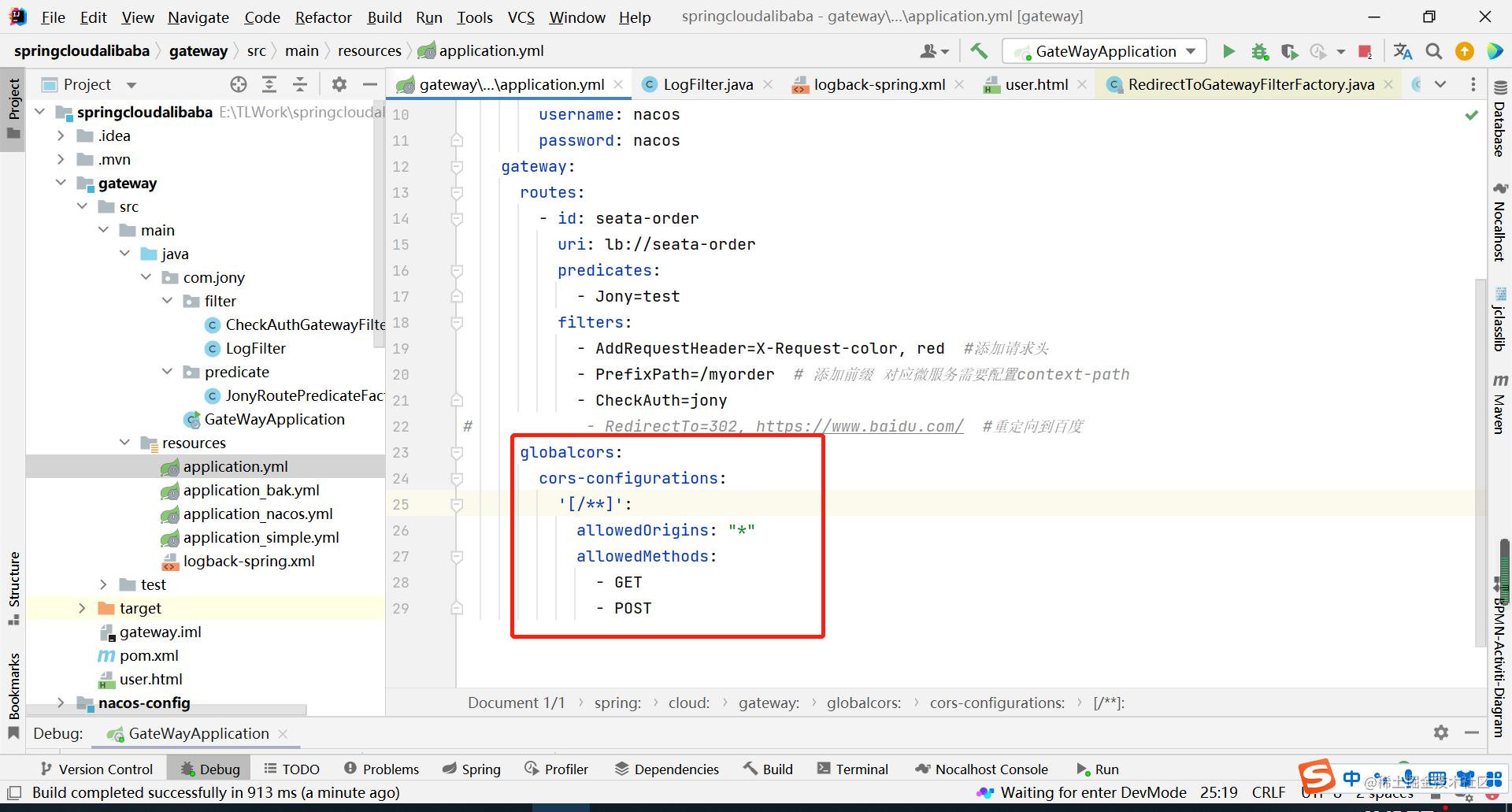Open the translate plugin icon
1512x812 pixels.
coord(1403,51)
